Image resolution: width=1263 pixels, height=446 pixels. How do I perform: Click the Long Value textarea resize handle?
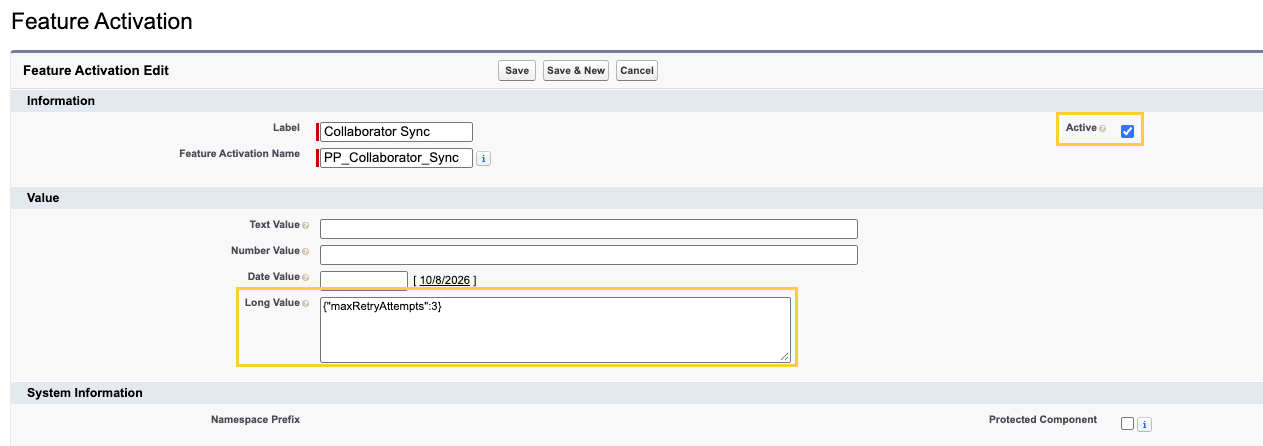coord(785,356)
